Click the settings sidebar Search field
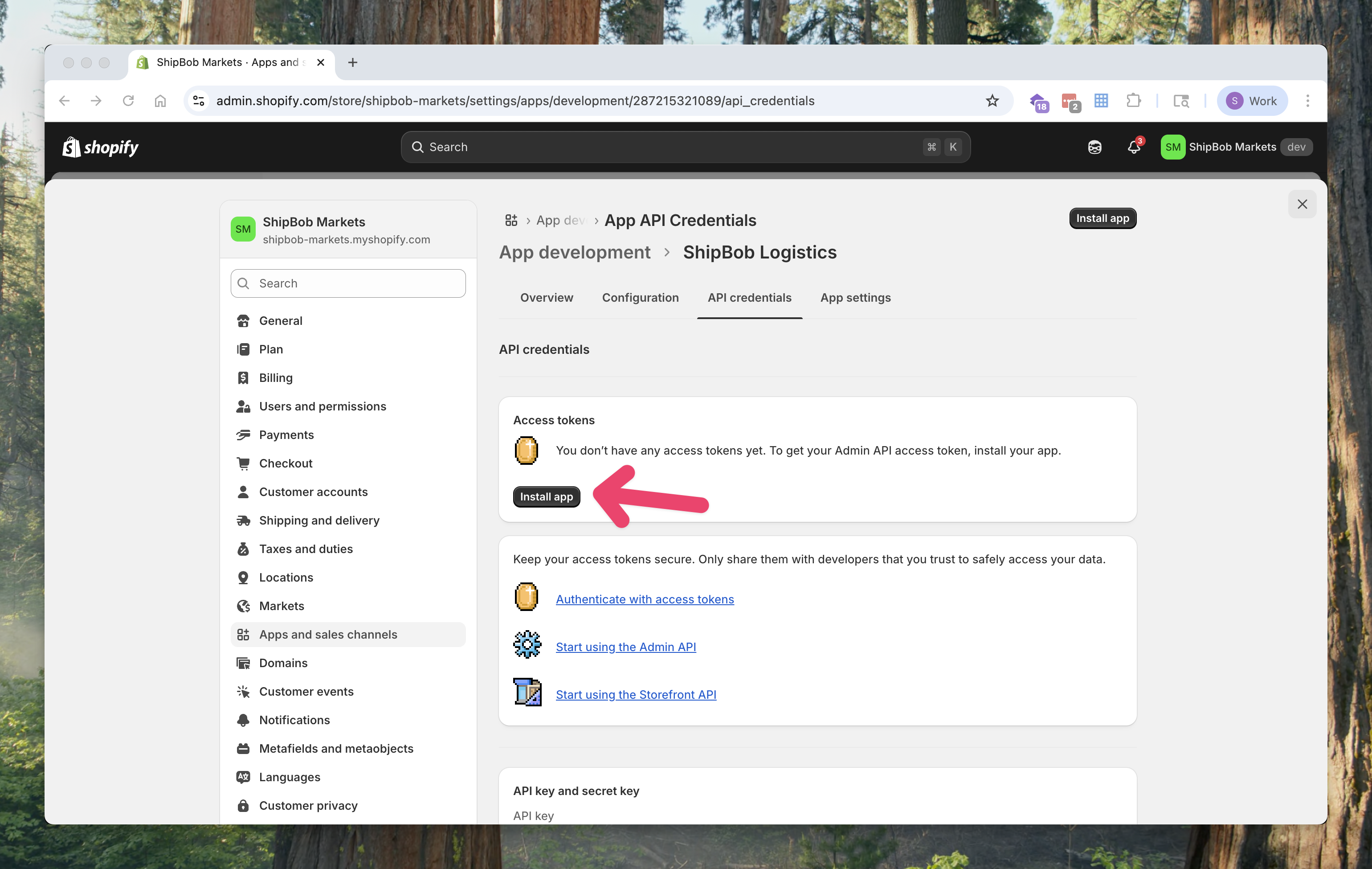Image resolution: width=1372 pixels, height=869 pixels. pyautogui.click(x=348, y=283)
